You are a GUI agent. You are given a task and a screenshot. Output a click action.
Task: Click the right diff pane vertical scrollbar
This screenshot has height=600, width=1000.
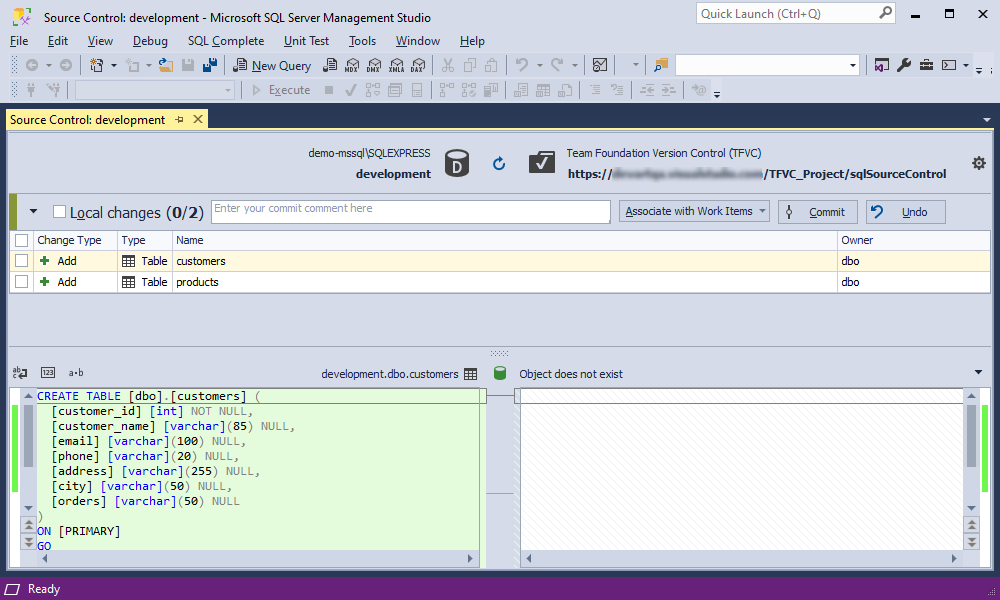971,451
